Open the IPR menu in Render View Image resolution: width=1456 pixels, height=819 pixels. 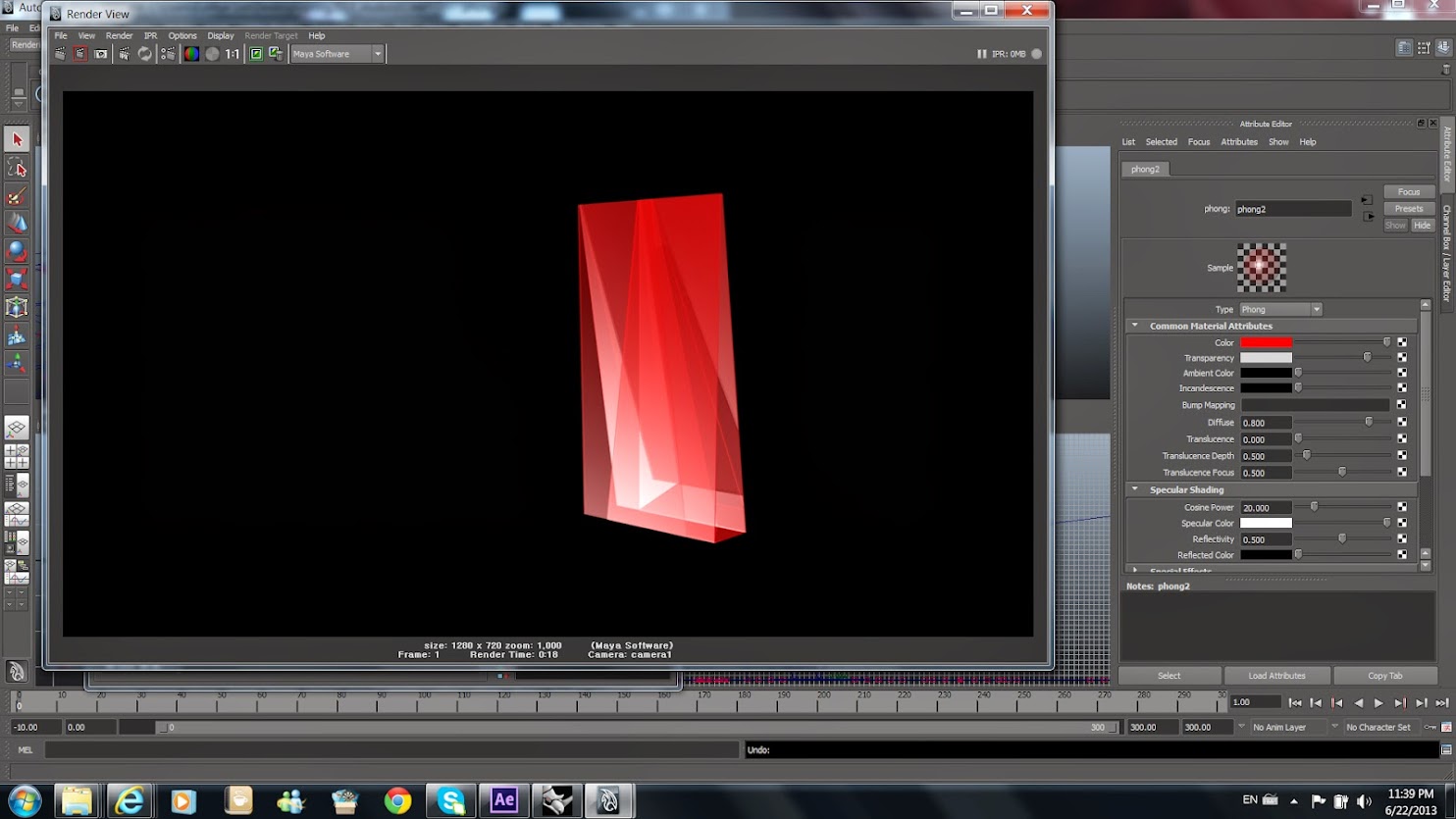tap(150, 35)
